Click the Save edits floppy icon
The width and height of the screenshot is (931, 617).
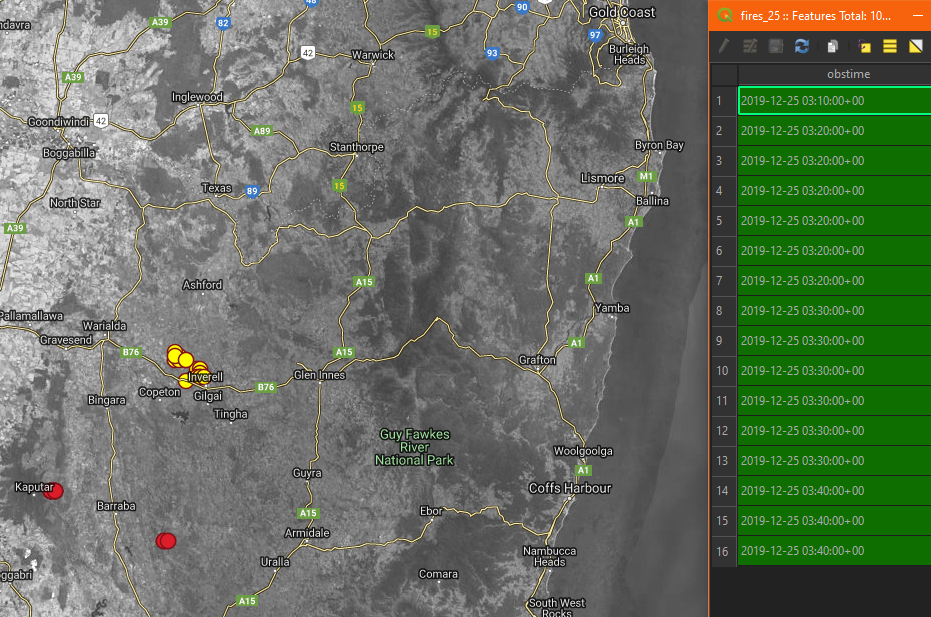[775, 46]
